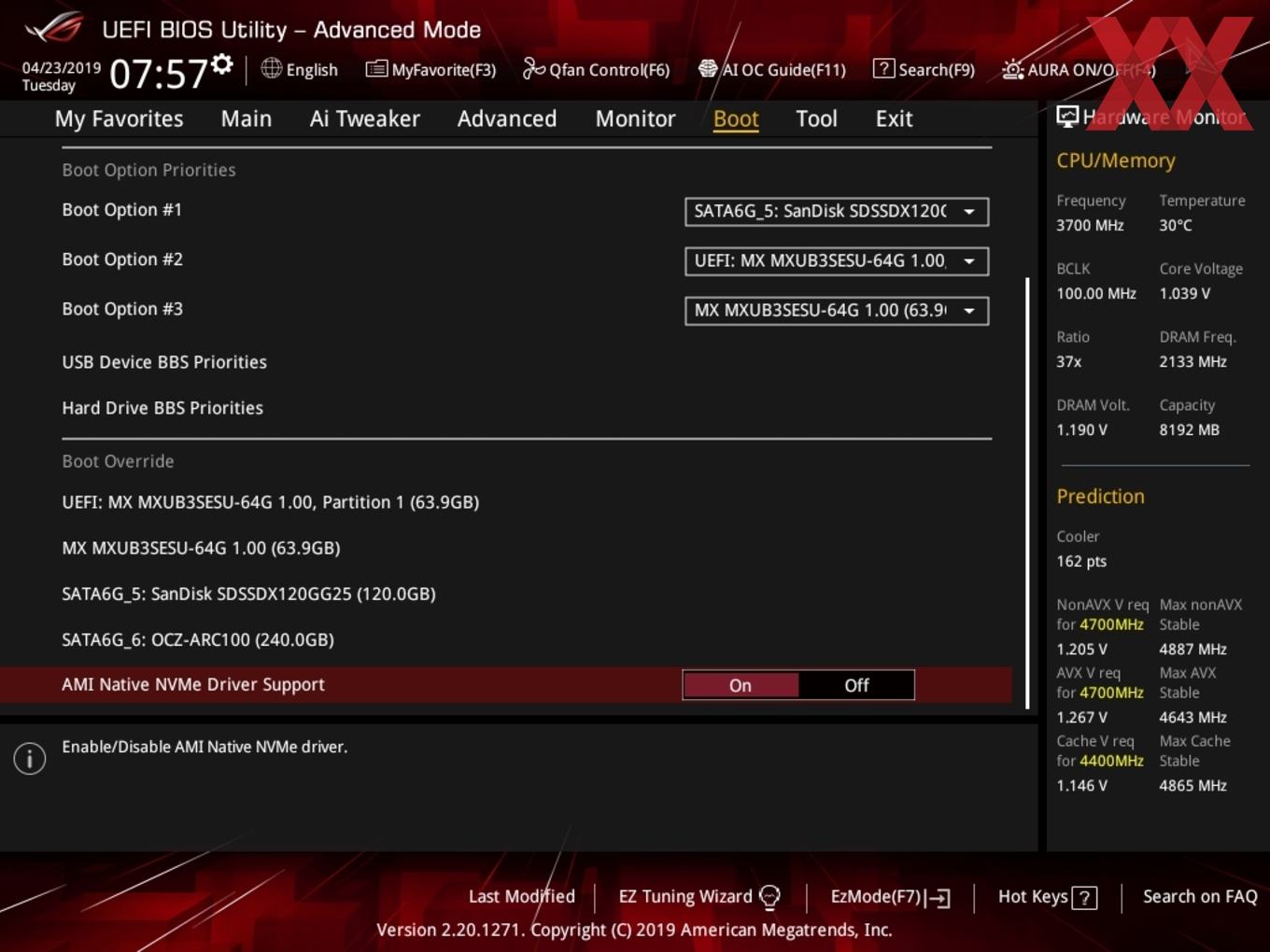1270x952 pixels.
Task: Boot override MX MXUB3SESU-64G 1.00 (63.9GB)
Action: click(201, 548)
